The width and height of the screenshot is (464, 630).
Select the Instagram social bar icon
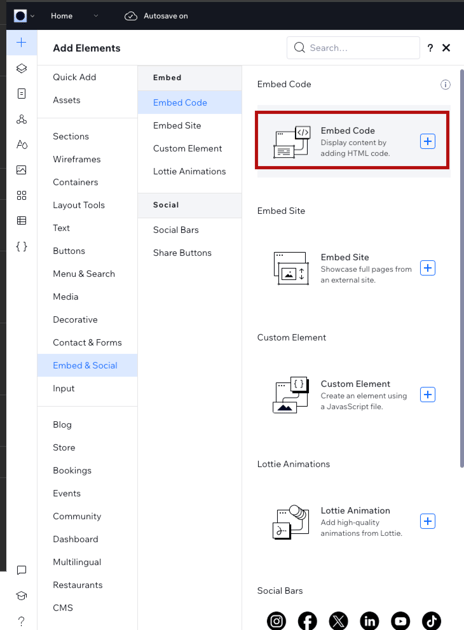(x=276, y=621)
